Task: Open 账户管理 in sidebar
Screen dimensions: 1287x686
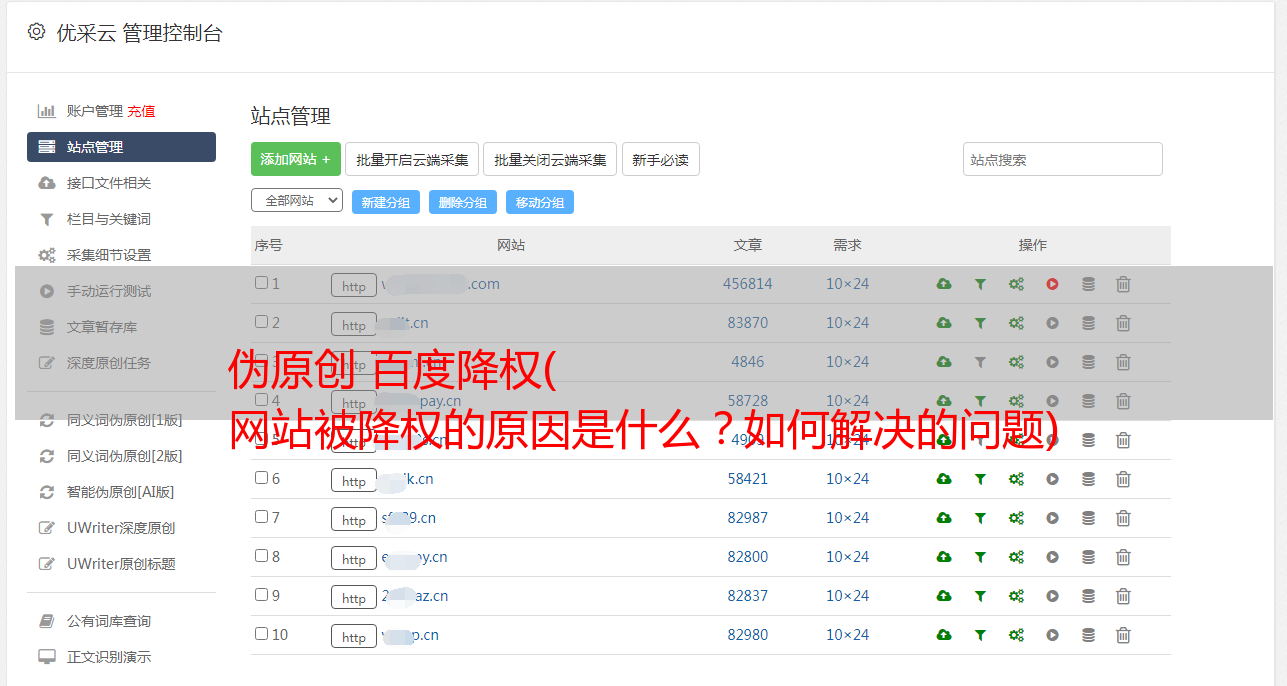Action: (x=95, y=111)
